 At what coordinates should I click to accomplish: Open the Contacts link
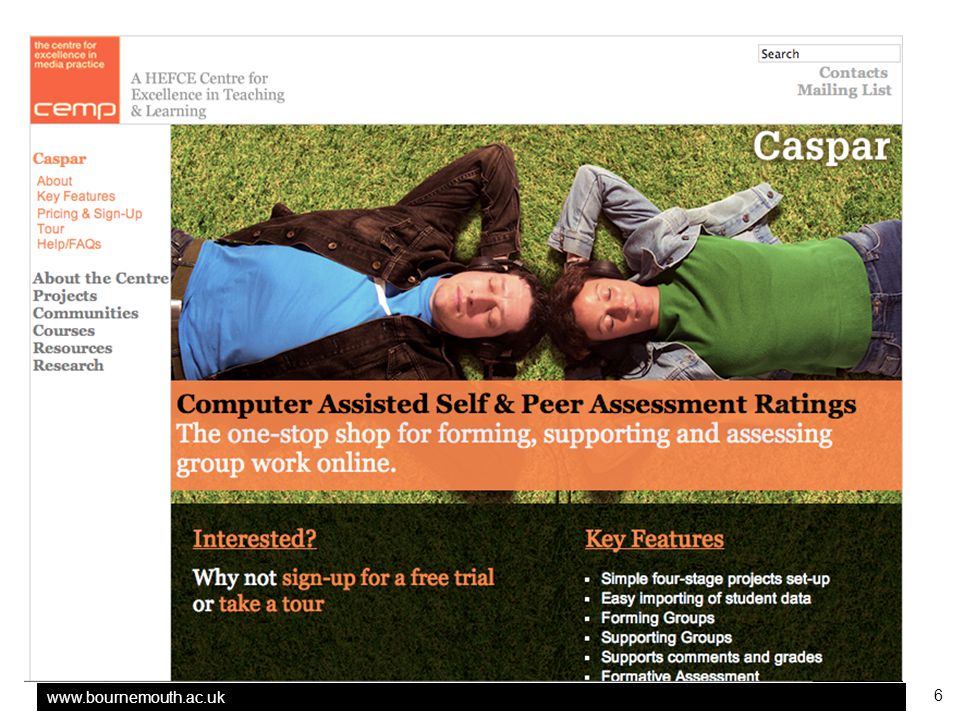pos(853,72)
